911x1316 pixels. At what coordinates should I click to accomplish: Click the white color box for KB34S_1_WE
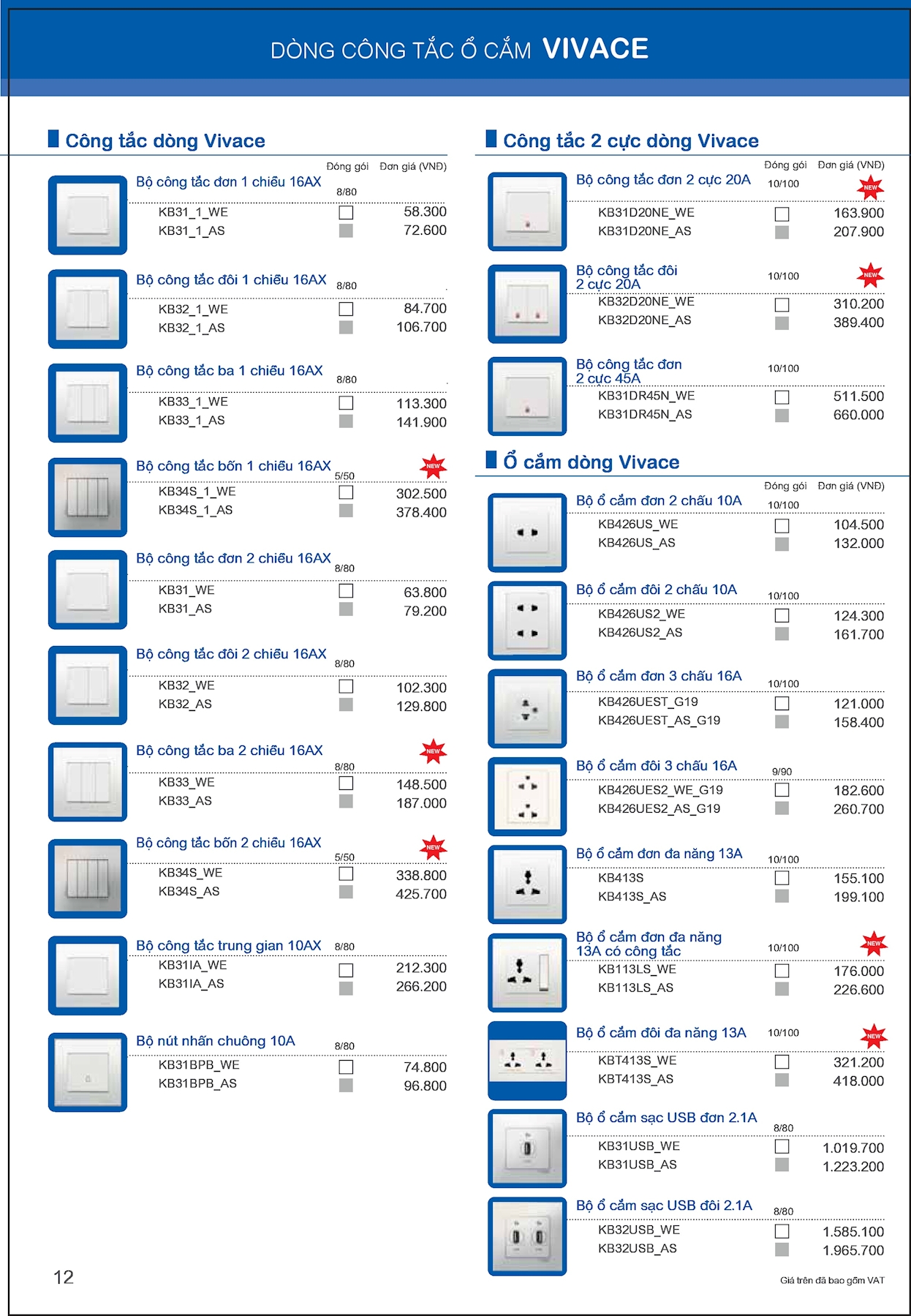pos(346,492)
